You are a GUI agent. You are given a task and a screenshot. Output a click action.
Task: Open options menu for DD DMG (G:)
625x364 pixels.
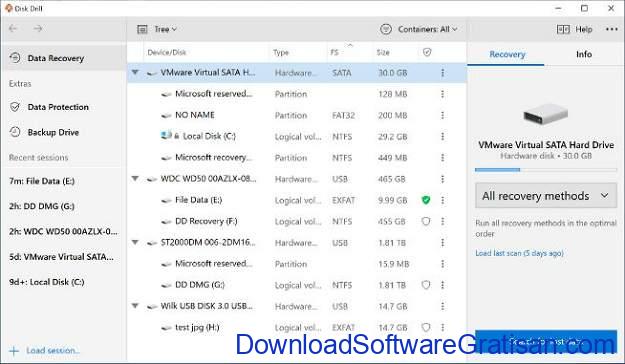442,285
